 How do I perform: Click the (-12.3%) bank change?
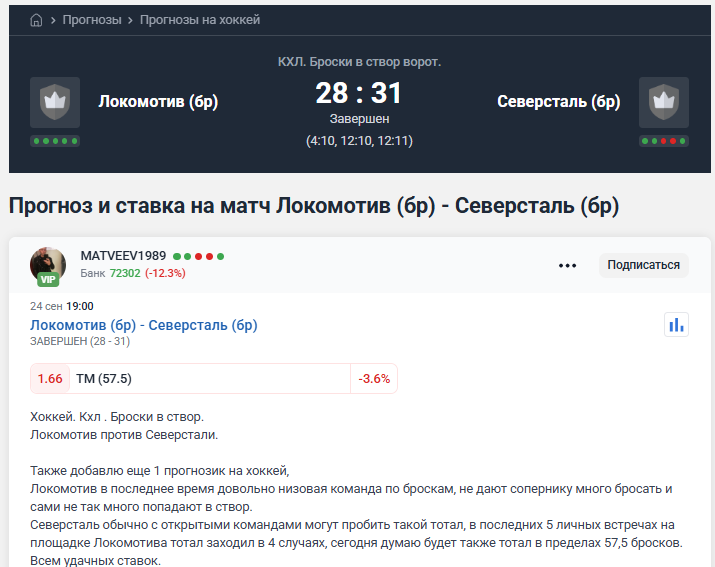[x=165, y=273]
